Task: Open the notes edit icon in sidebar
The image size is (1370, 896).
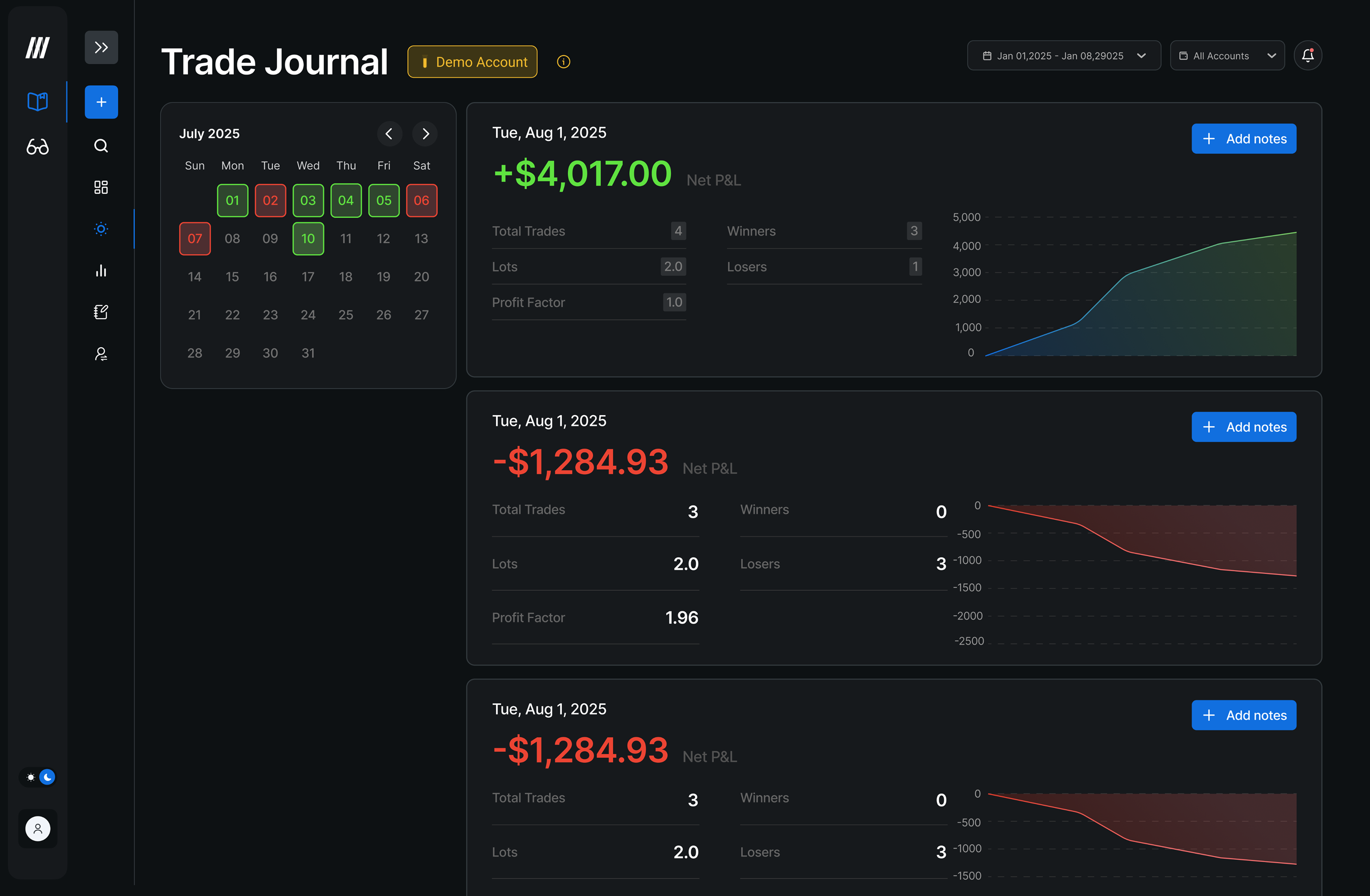Action: tap(101, 312)
